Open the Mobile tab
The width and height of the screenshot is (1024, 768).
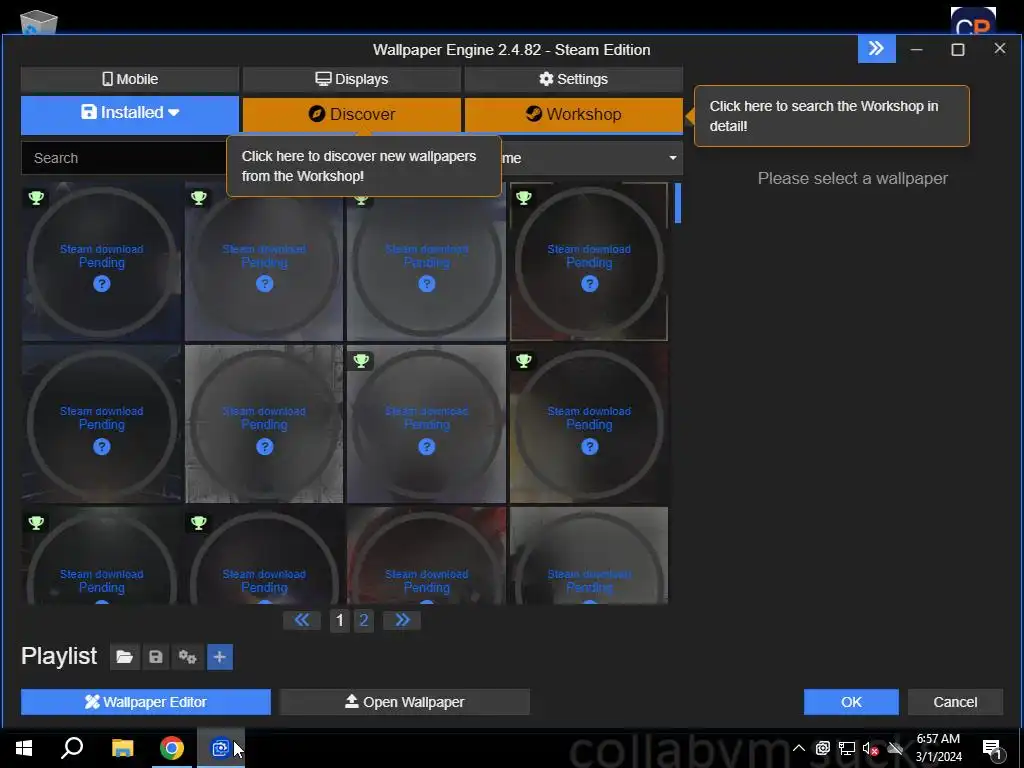coord(130,79)
